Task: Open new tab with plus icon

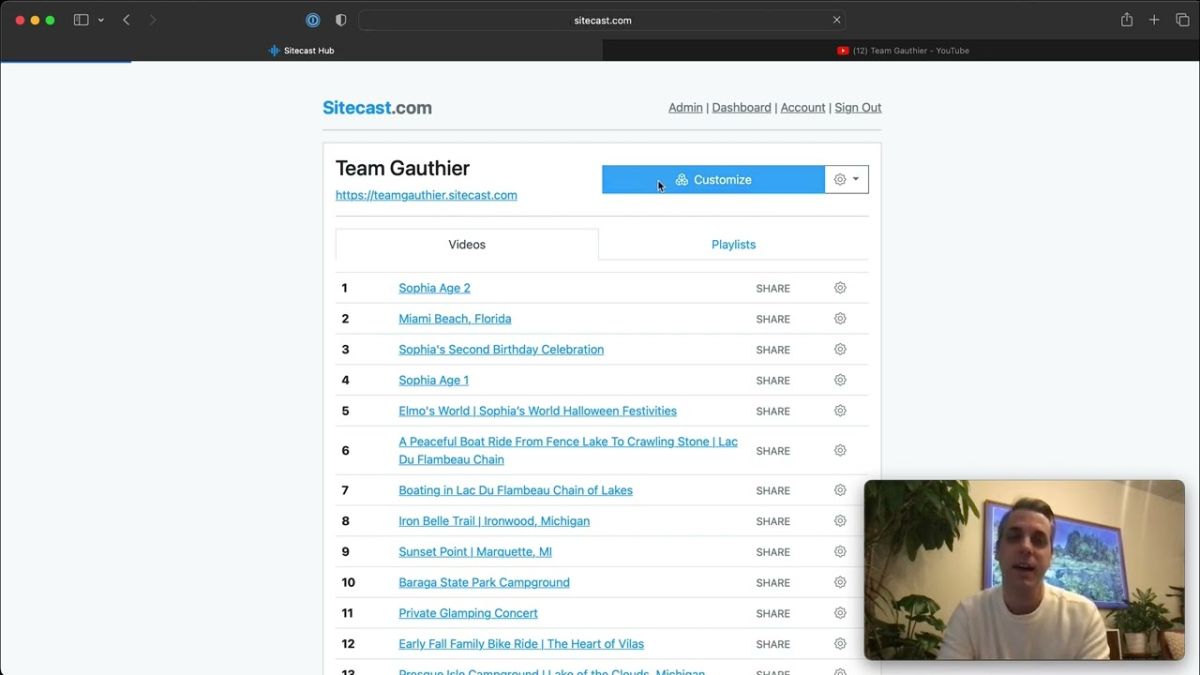Action: 1154,20
